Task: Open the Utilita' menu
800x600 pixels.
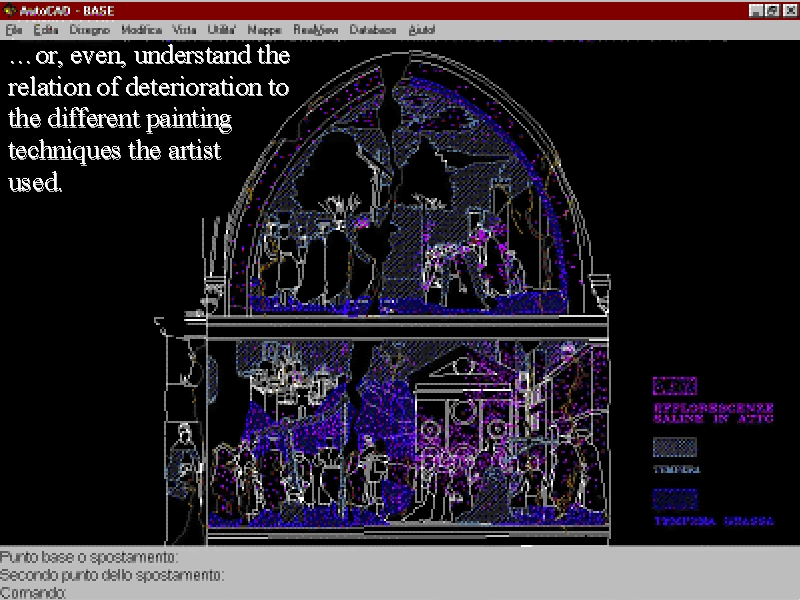Action: tap(221, 30)
